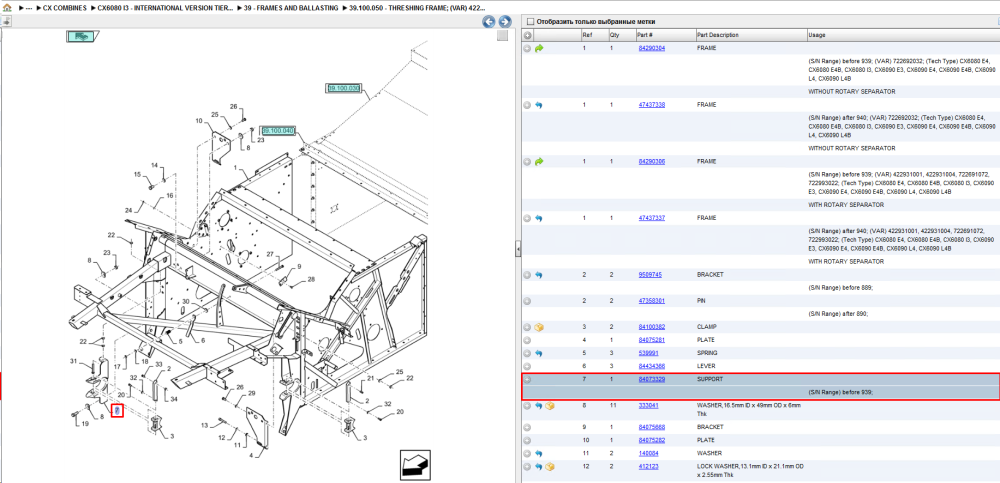Click the blue arrow icon for part 333041
This screenshot has height=483, width=1000.
click(539, 406)
